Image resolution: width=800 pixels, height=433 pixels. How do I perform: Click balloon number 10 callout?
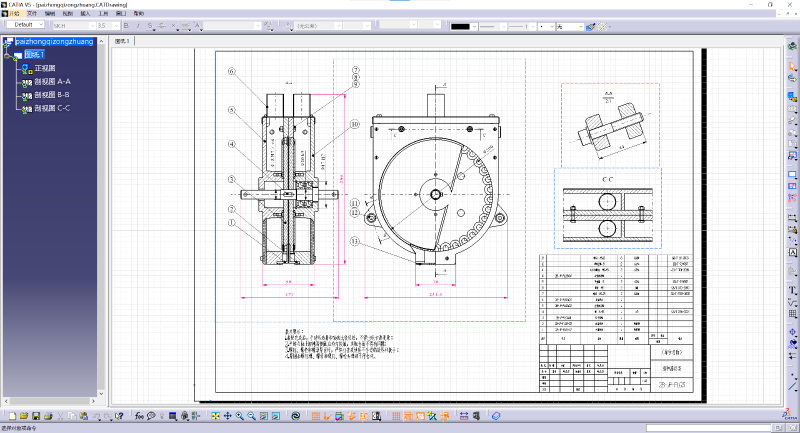coord(355,124)
